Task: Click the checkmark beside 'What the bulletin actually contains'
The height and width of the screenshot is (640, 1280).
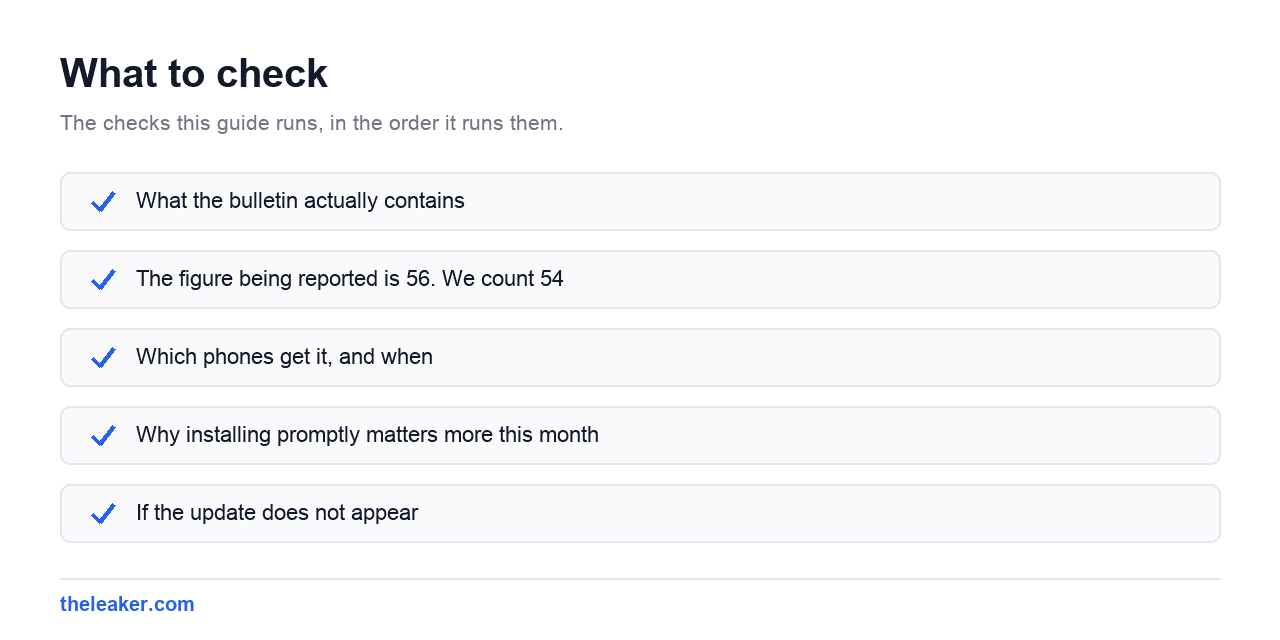Action: [103, 201]
